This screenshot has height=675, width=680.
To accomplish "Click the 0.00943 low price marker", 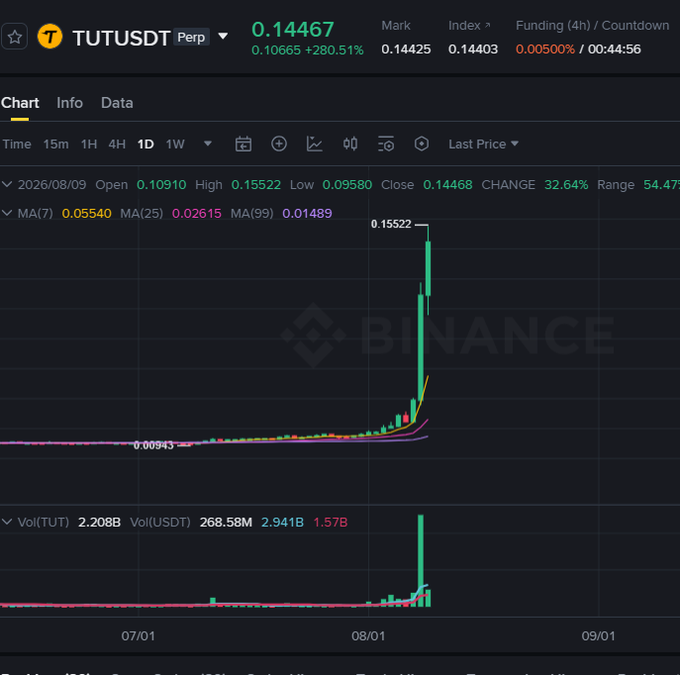I will click(154, 445).
